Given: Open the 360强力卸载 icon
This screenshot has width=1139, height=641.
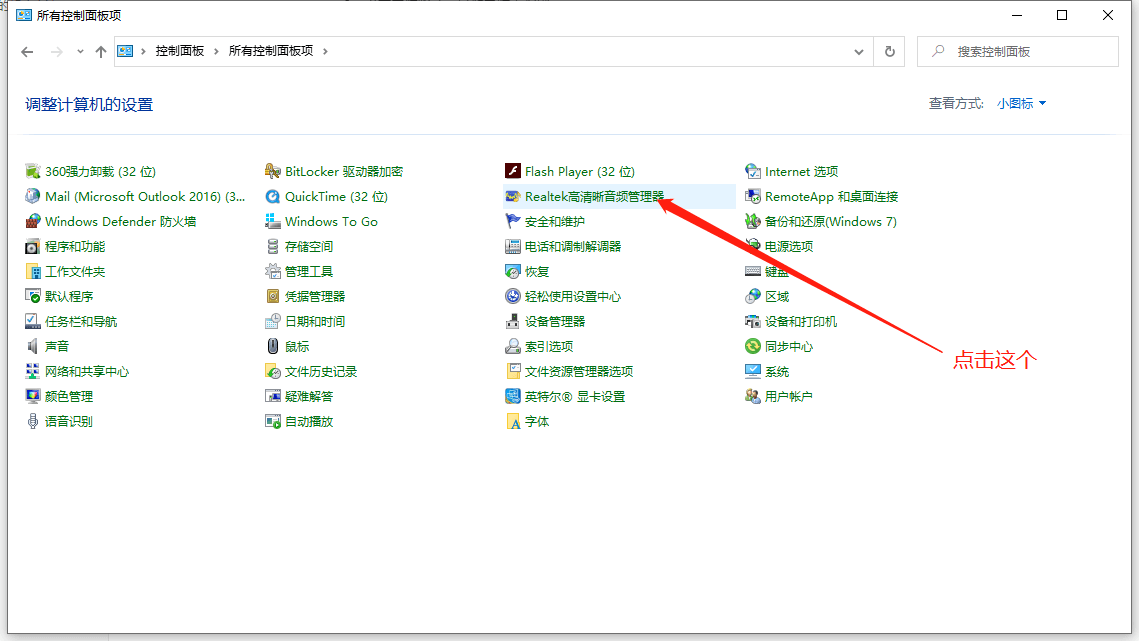Looking at the screenshot, I should click(32, 172).
